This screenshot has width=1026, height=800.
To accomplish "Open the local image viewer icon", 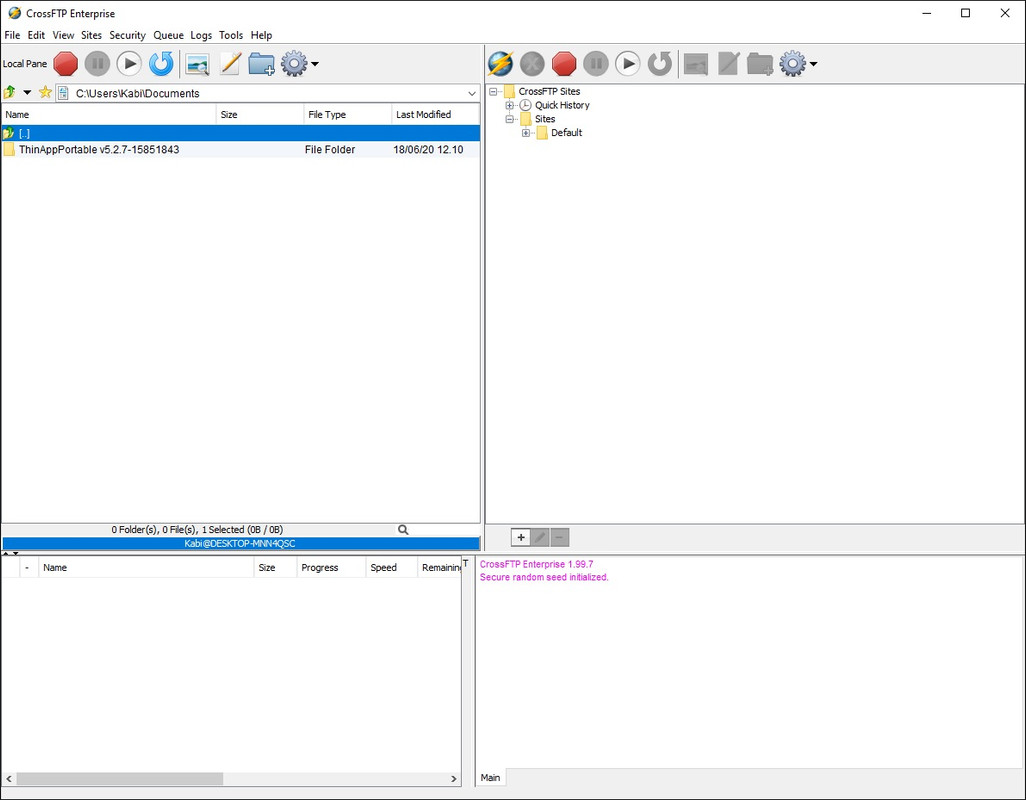I will [198, 64].
